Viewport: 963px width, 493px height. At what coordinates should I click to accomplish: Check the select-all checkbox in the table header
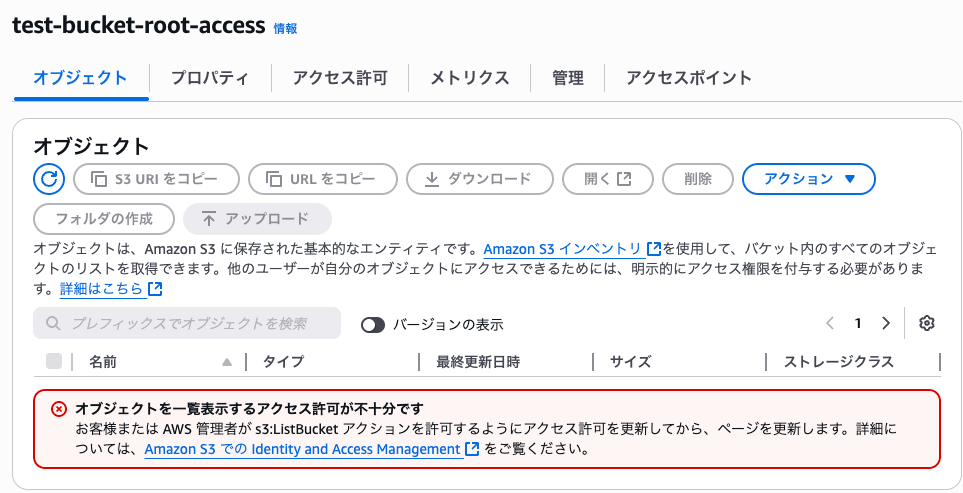click(54, 361)
